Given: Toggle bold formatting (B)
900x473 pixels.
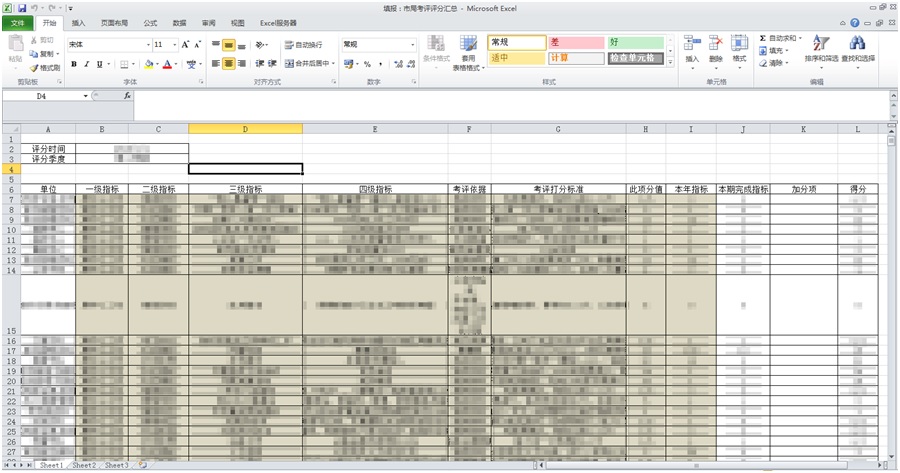Looking at the screenshot, I should [73, 64].
